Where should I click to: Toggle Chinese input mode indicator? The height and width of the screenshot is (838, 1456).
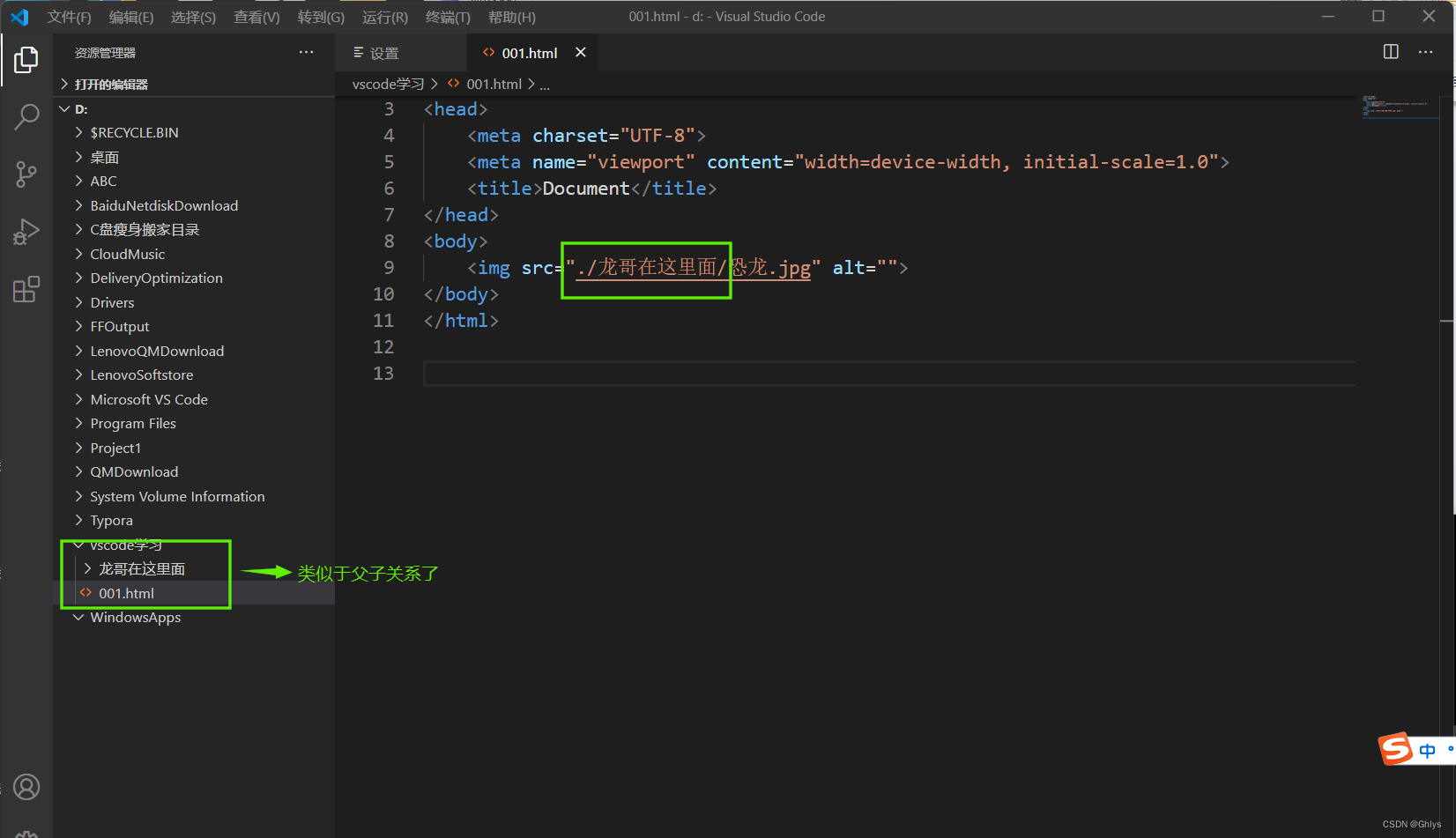(1427, 751)
